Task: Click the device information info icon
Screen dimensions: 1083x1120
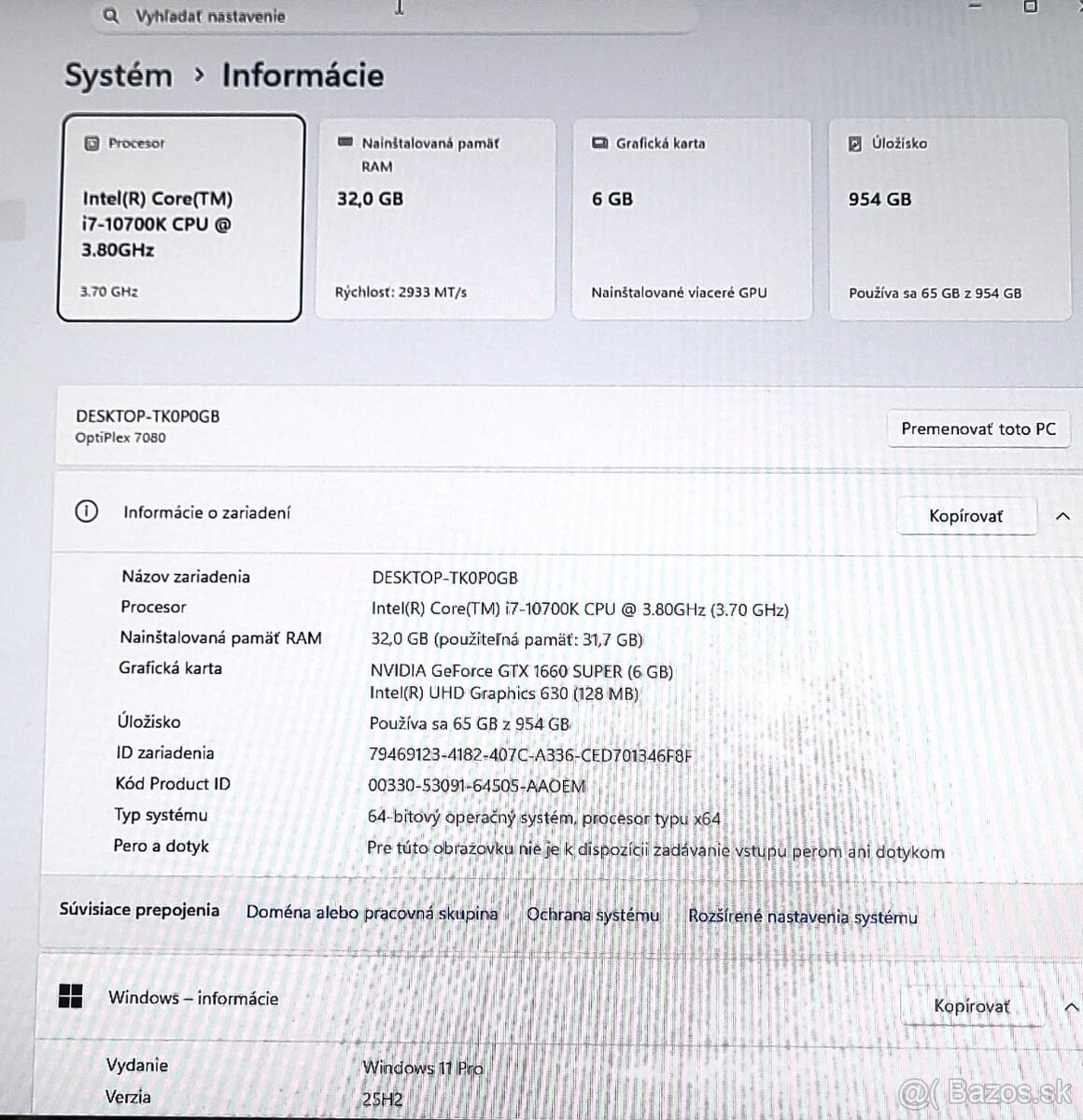Action: pos(86,511)
